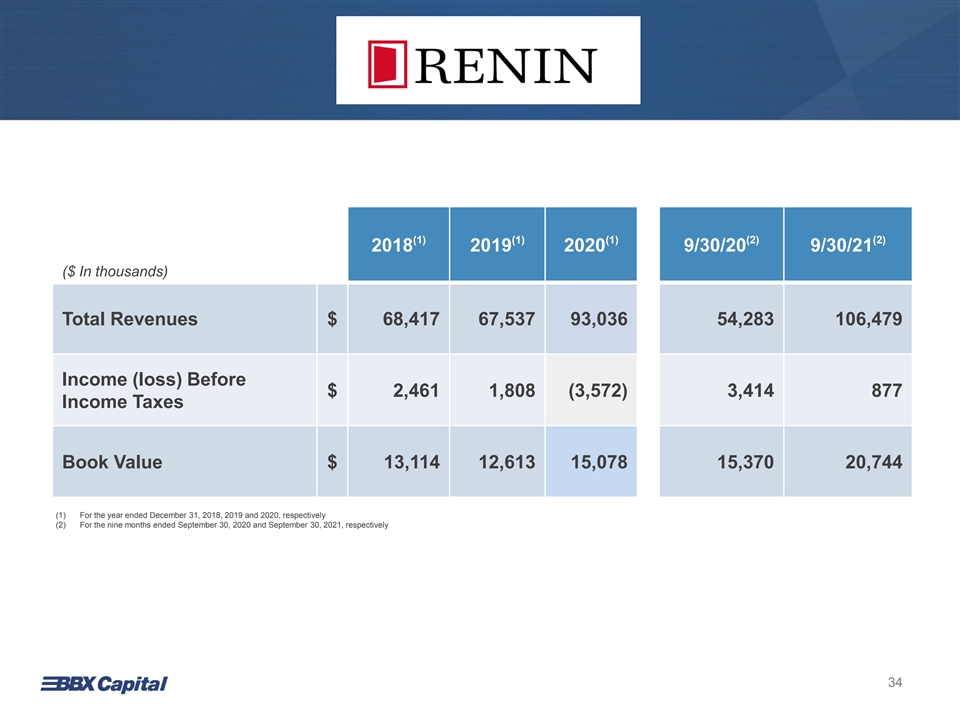The image size is (960, 720).
Task: Select the Total Revenues row label
Action: point(130,320)
